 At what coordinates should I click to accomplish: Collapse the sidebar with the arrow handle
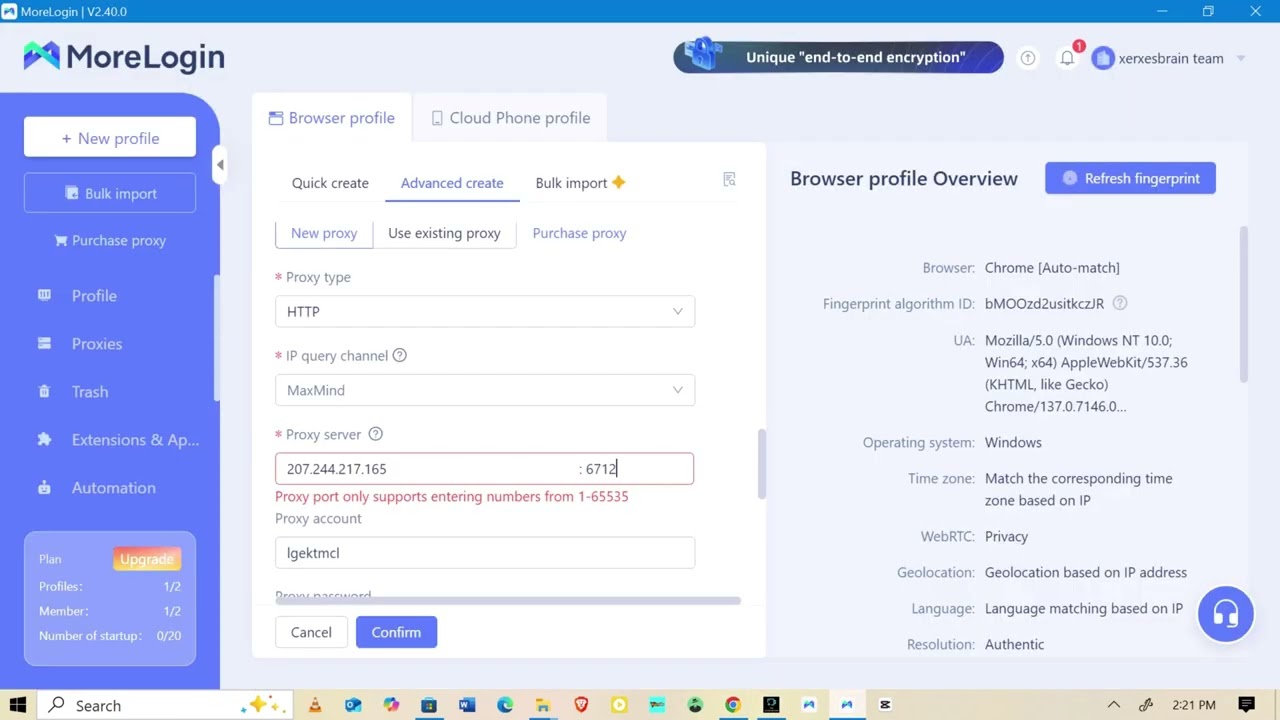point(220,165)
